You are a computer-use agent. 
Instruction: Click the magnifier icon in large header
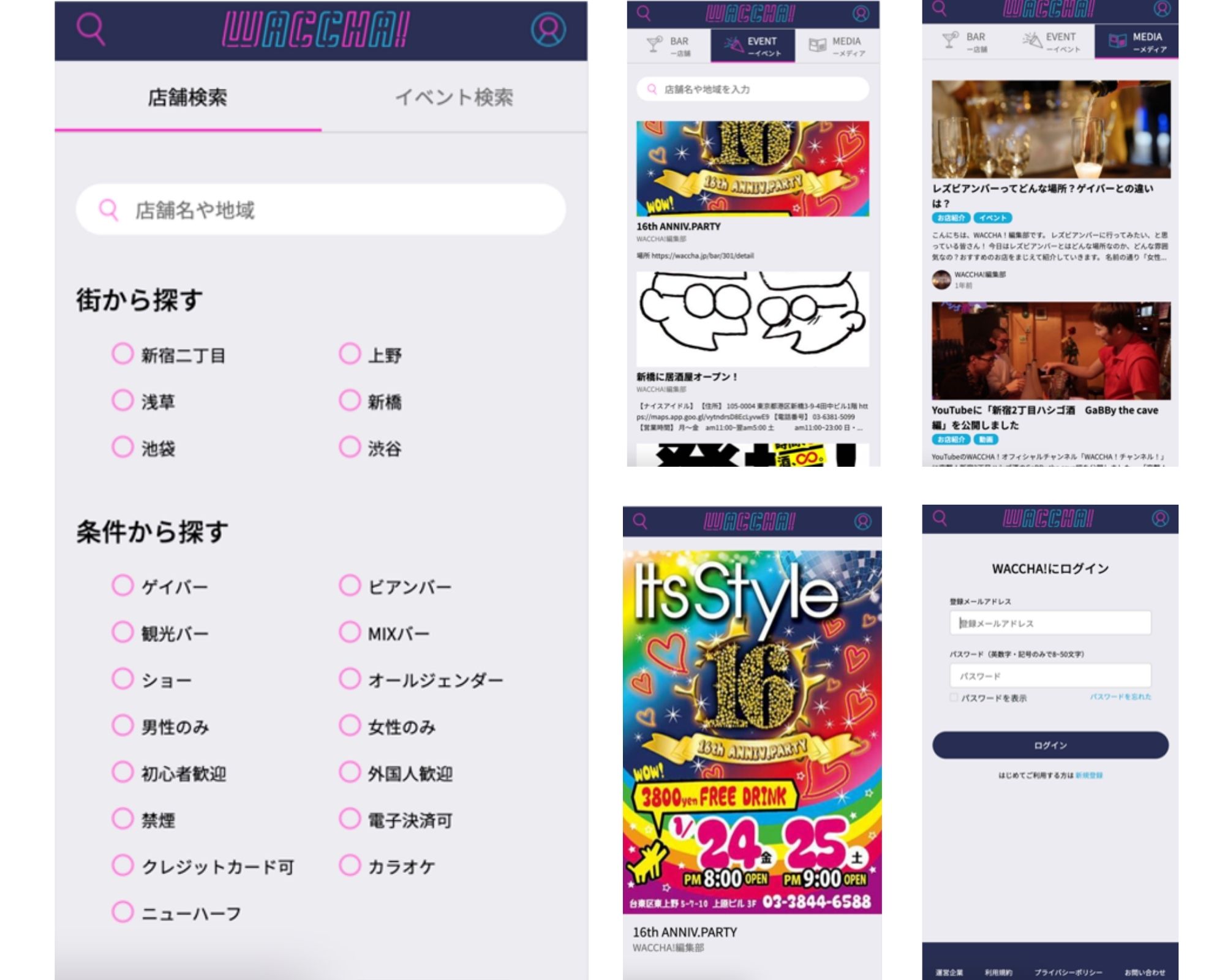[x=91, y=29]
